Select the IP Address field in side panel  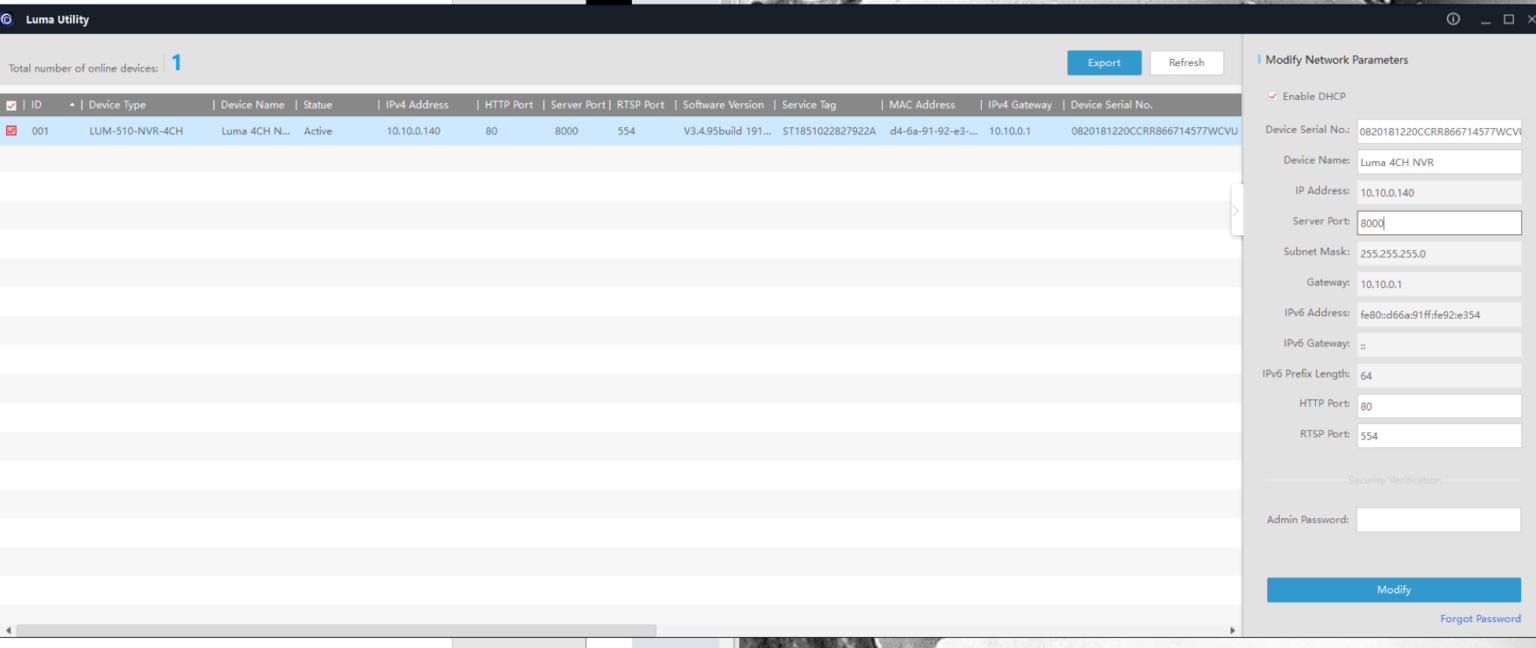(x=1439, y=192)
